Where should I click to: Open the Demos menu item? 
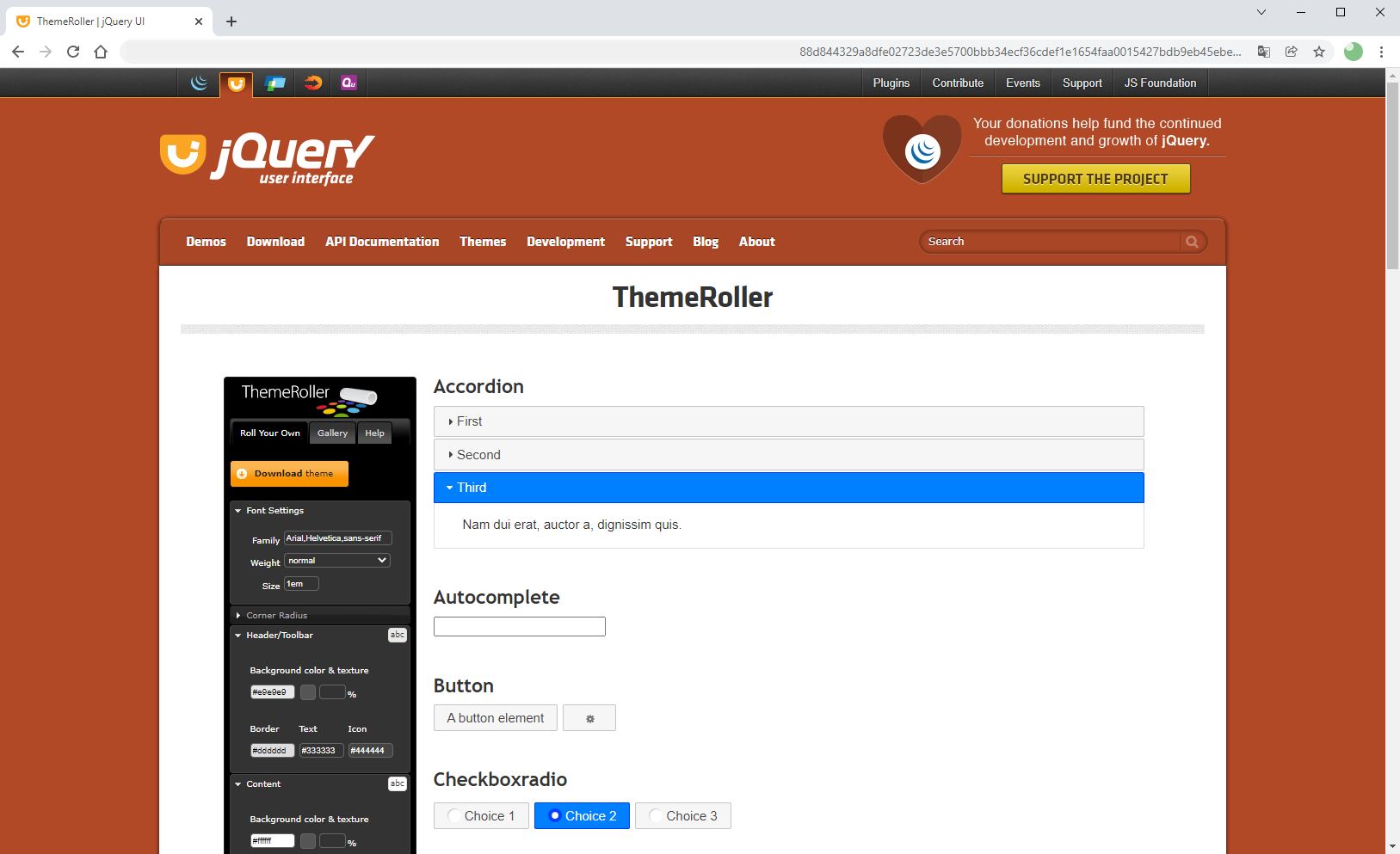(x=206, y=242)
